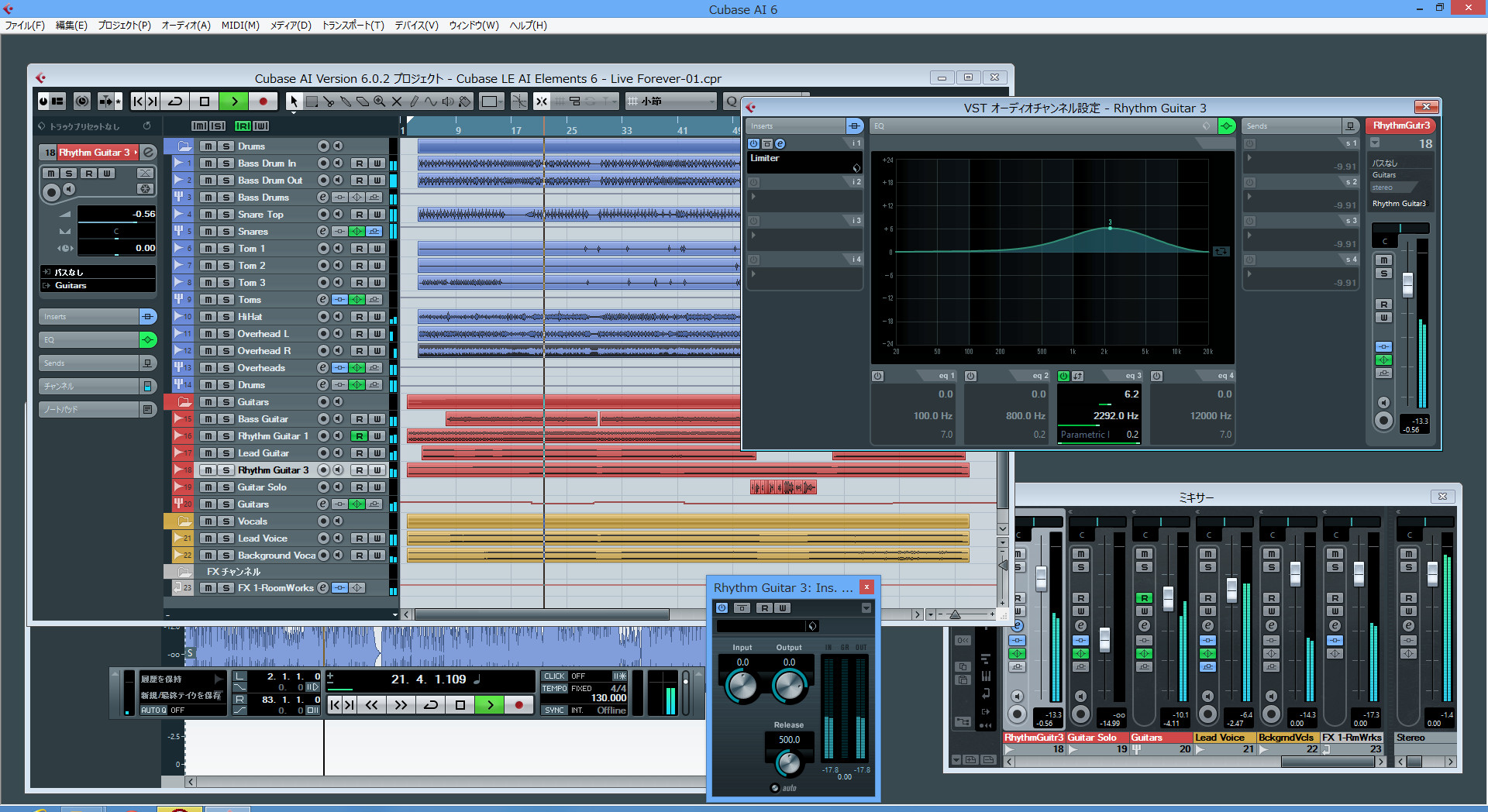Adjust Limiter Input knob
The width and height of the screenshot is (1488, 812).
[x=742, y=686]
